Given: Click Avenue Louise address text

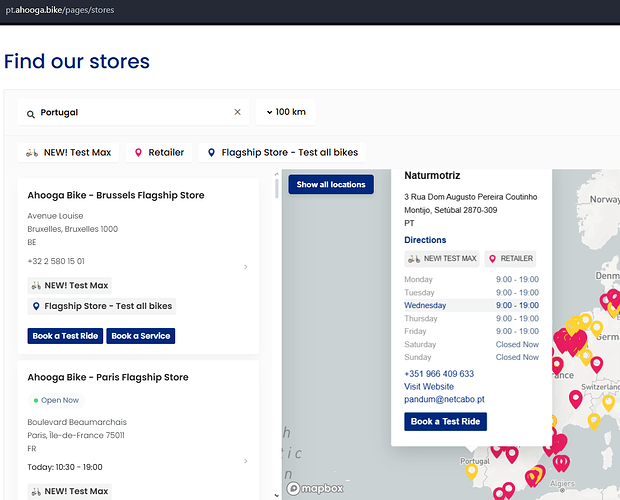Looking at the screenshot, I should tap(55, 216).
